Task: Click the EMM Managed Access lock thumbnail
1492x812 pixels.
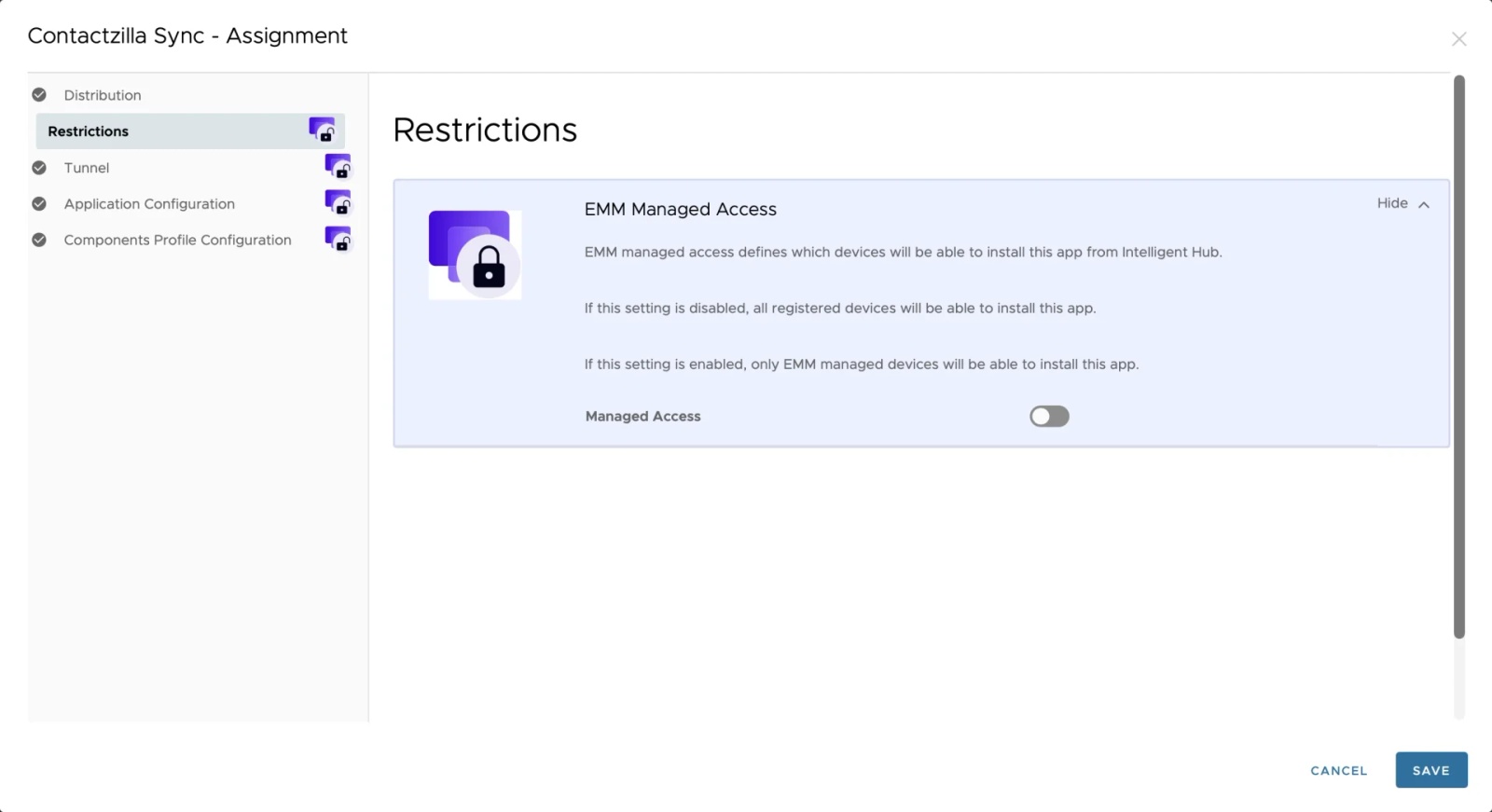Action: pyautogui.click(x=475, y=254)
